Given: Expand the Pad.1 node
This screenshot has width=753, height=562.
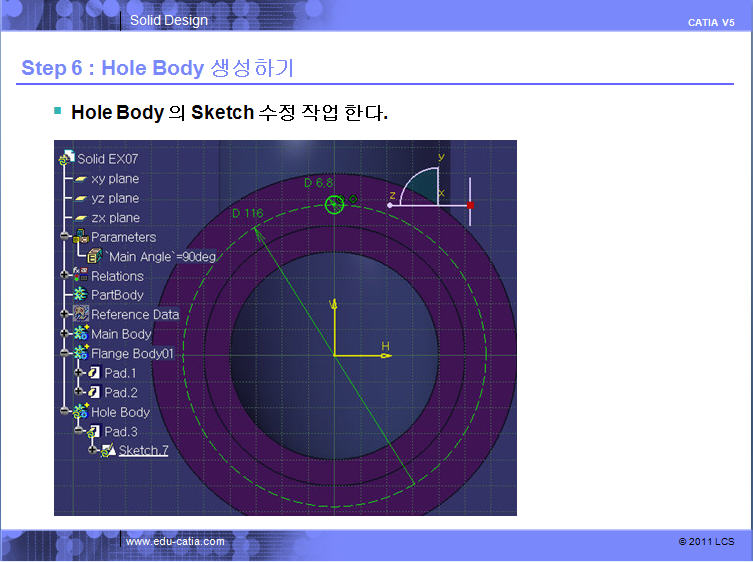Looking at the screenshot, I should click(x=79, y=373).
